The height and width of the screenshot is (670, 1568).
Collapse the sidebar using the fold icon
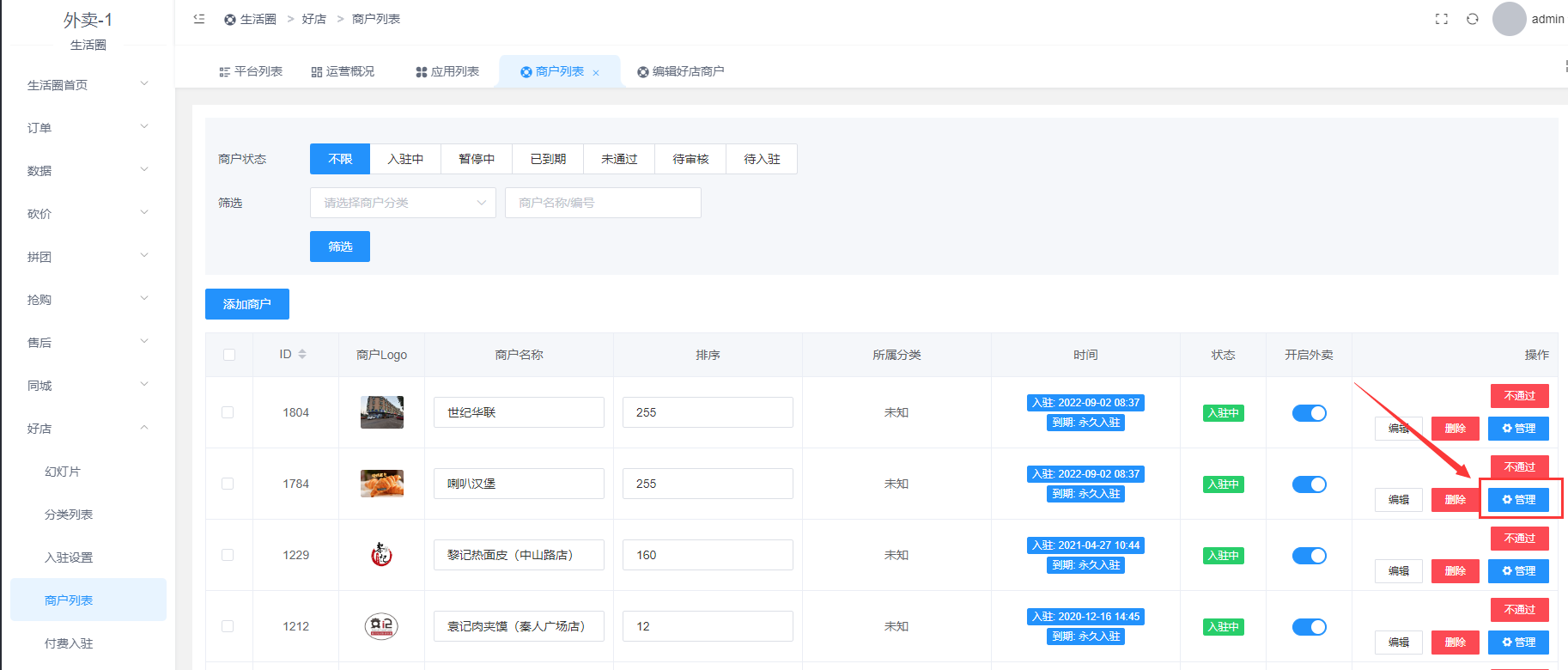(x=199, y=19)
